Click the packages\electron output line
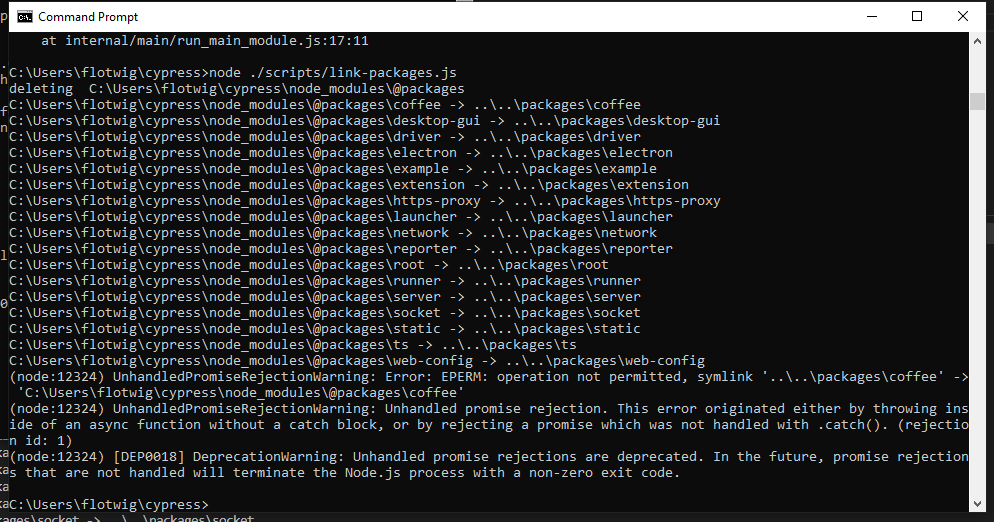The image size is (994, 522). point(340,153)
